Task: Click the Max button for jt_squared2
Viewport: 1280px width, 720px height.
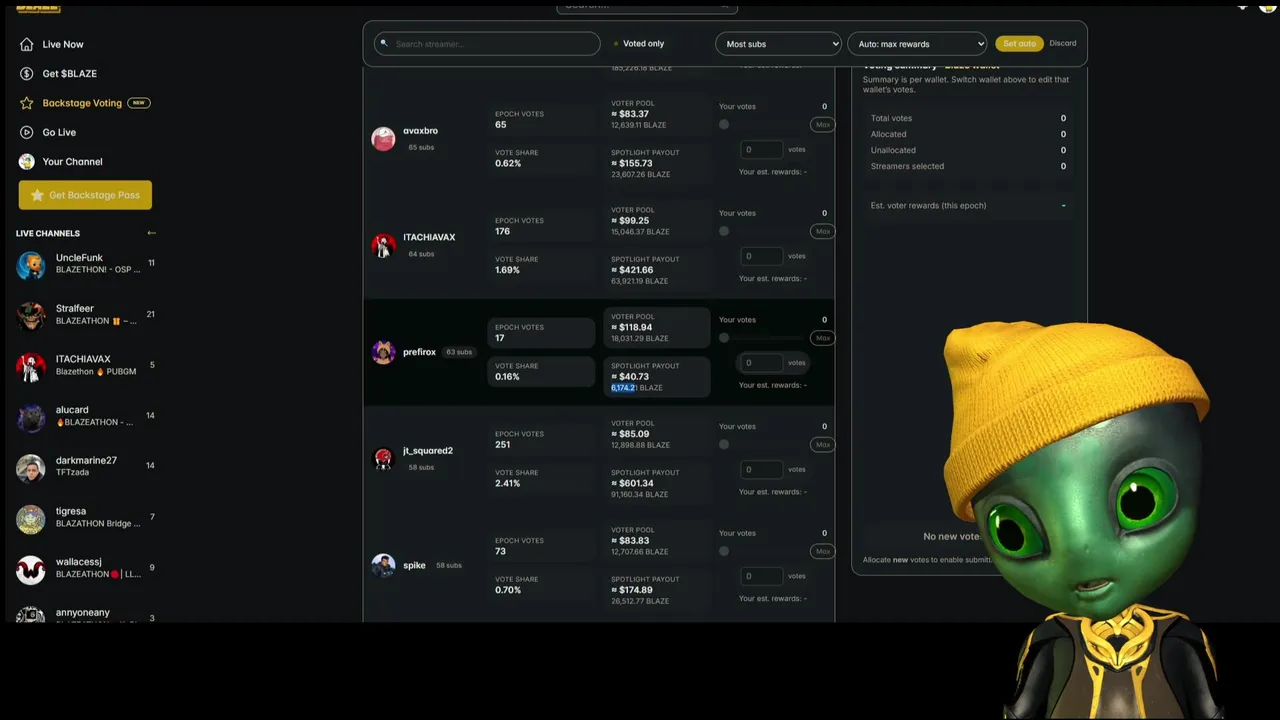Action: click(x=823, y=444)
